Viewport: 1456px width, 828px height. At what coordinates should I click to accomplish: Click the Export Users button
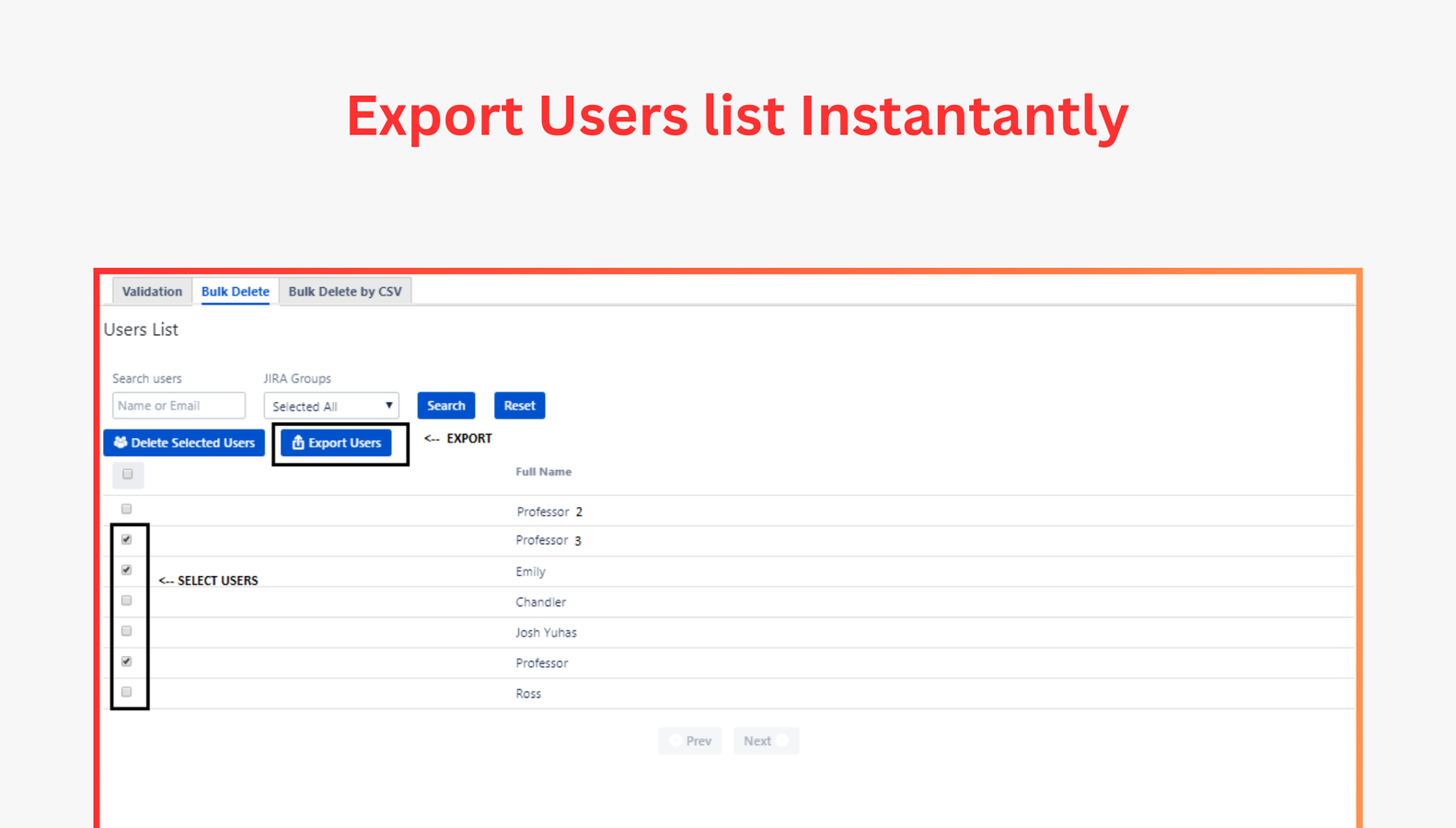(x=336, y=443)
